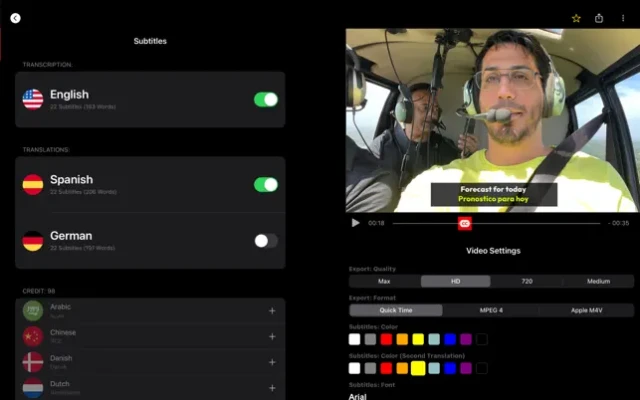Add Arabic translation with plus icon

(x=272, y=310)
